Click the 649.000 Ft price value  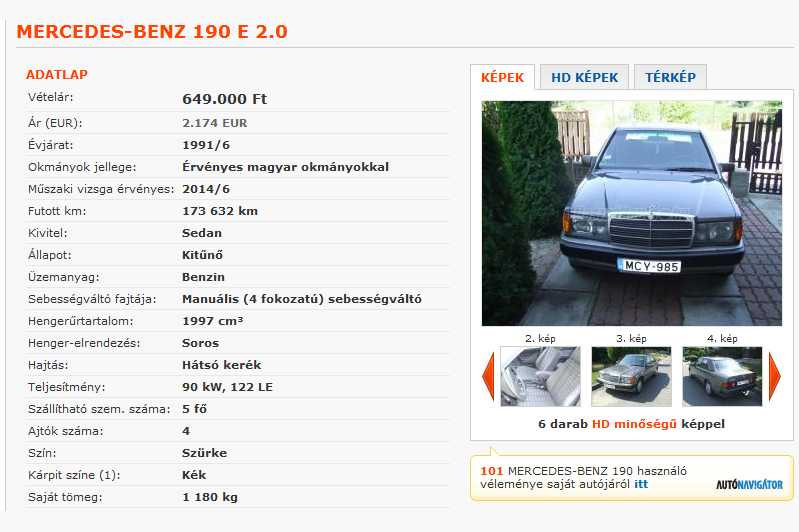tap(225, 99)
